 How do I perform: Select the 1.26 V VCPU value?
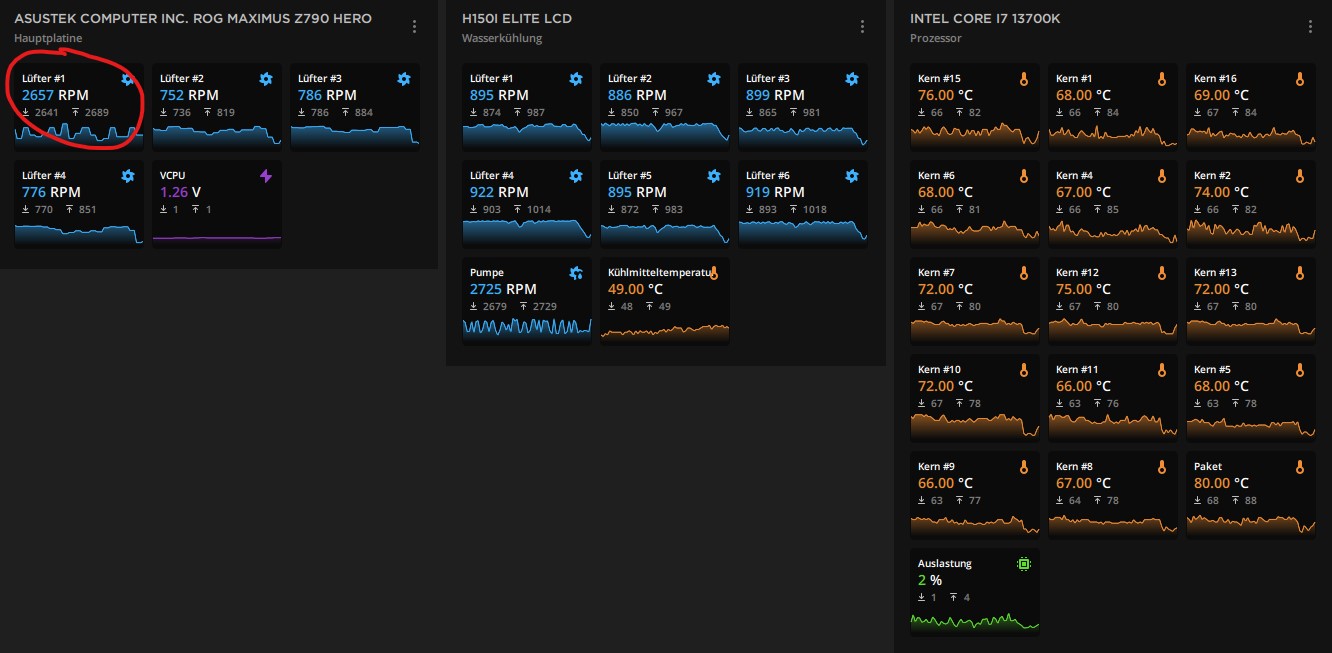coord(180,192)
